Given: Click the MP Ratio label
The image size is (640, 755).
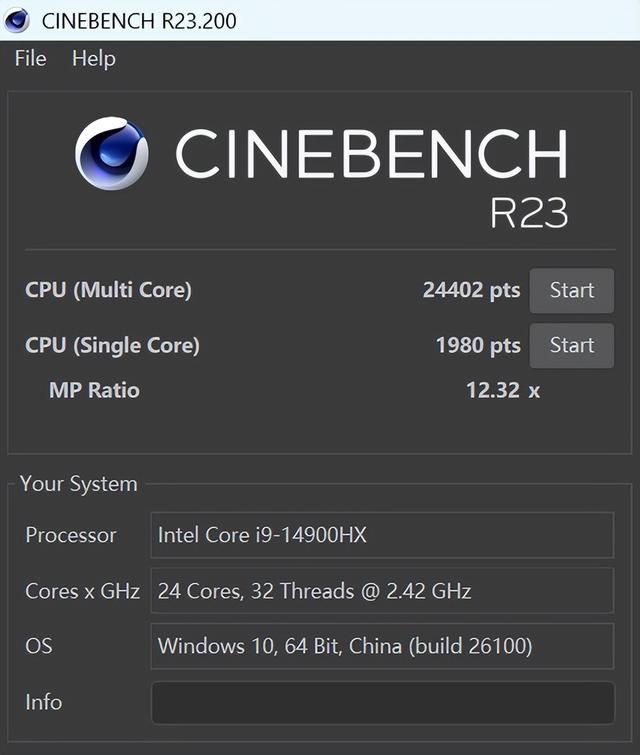Looking at the screenshot, I should pos(94,390).
